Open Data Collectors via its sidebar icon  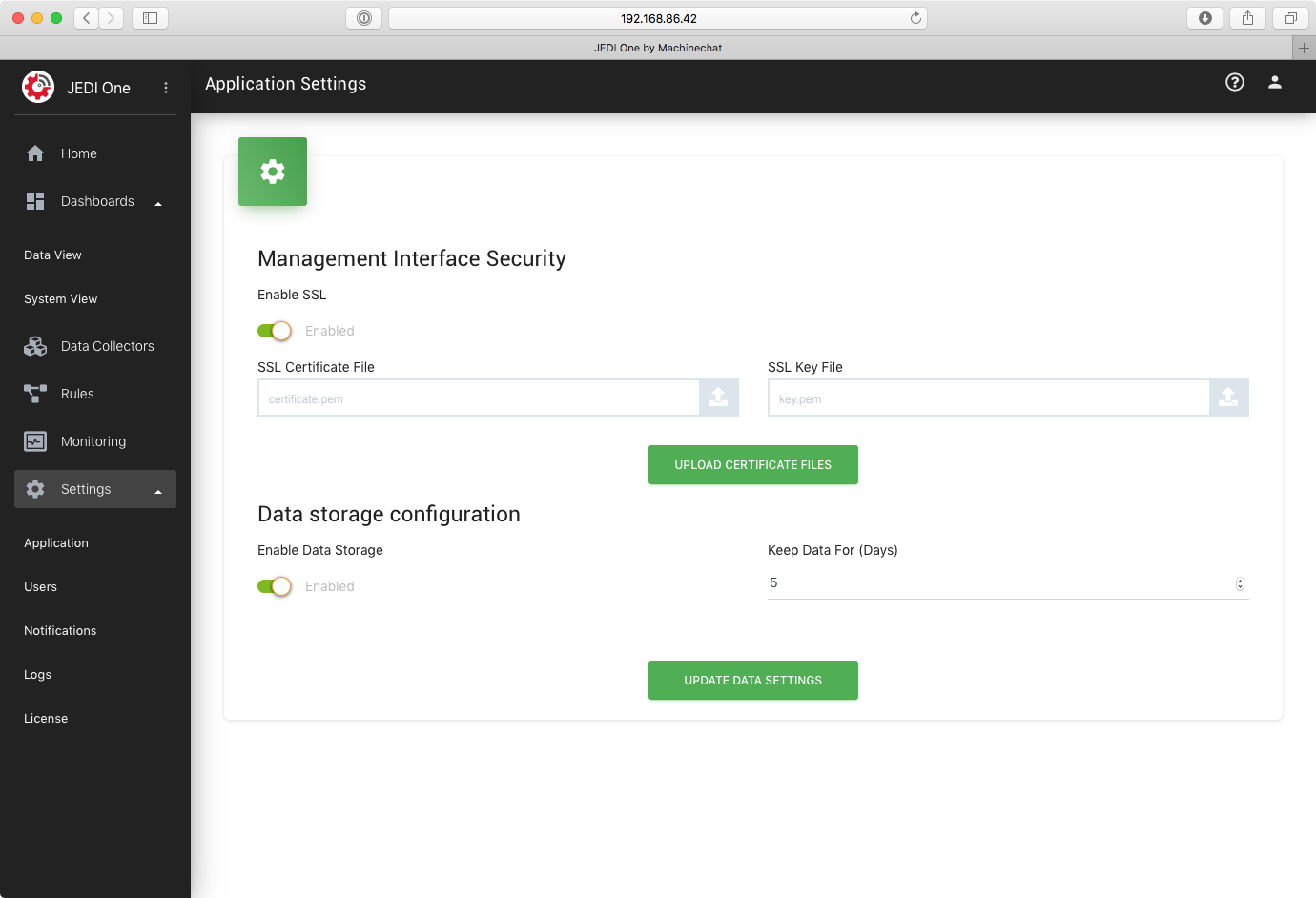pos(35,345)
